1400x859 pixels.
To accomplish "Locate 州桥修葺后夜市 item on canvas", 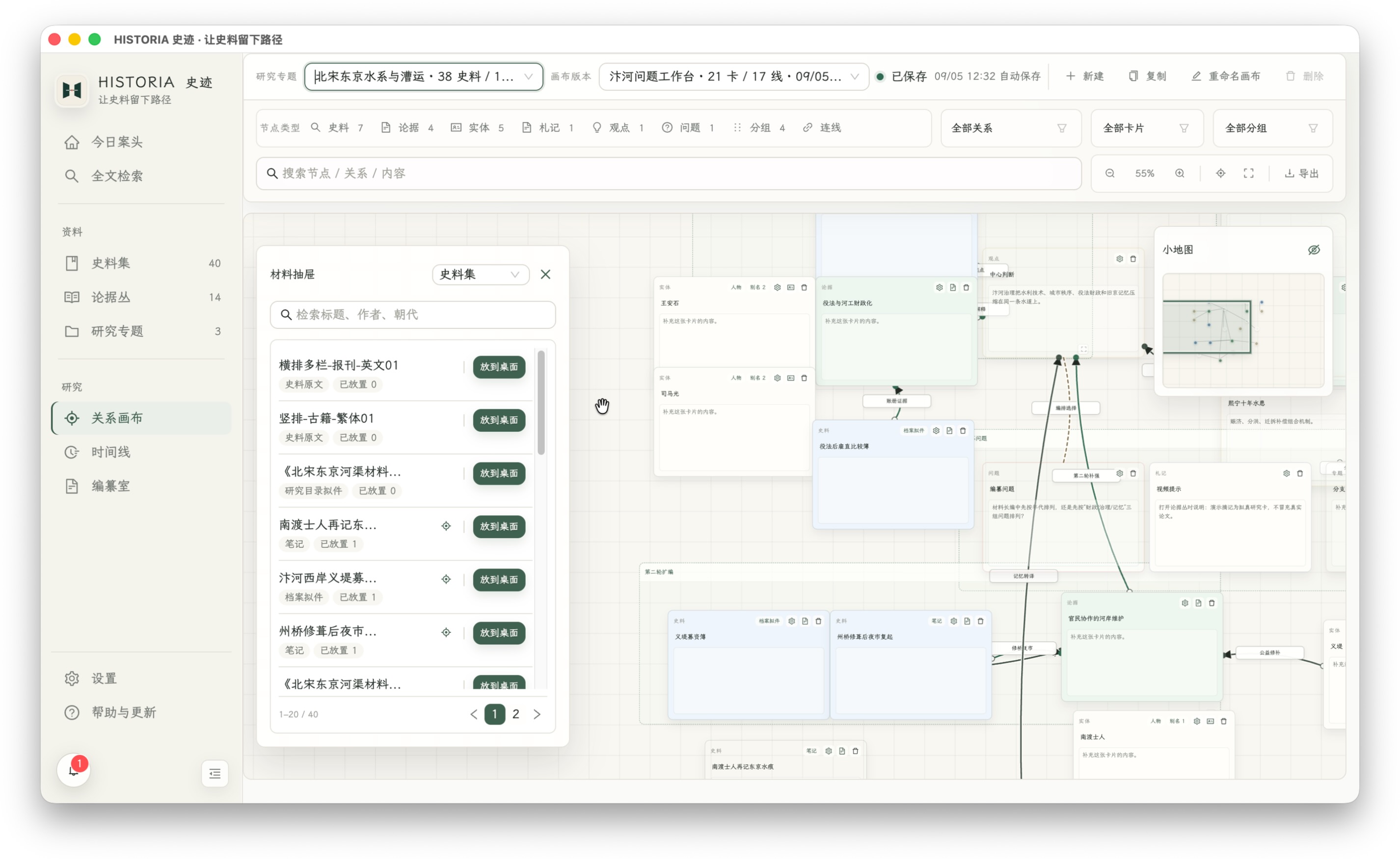I will coord(446,632).
